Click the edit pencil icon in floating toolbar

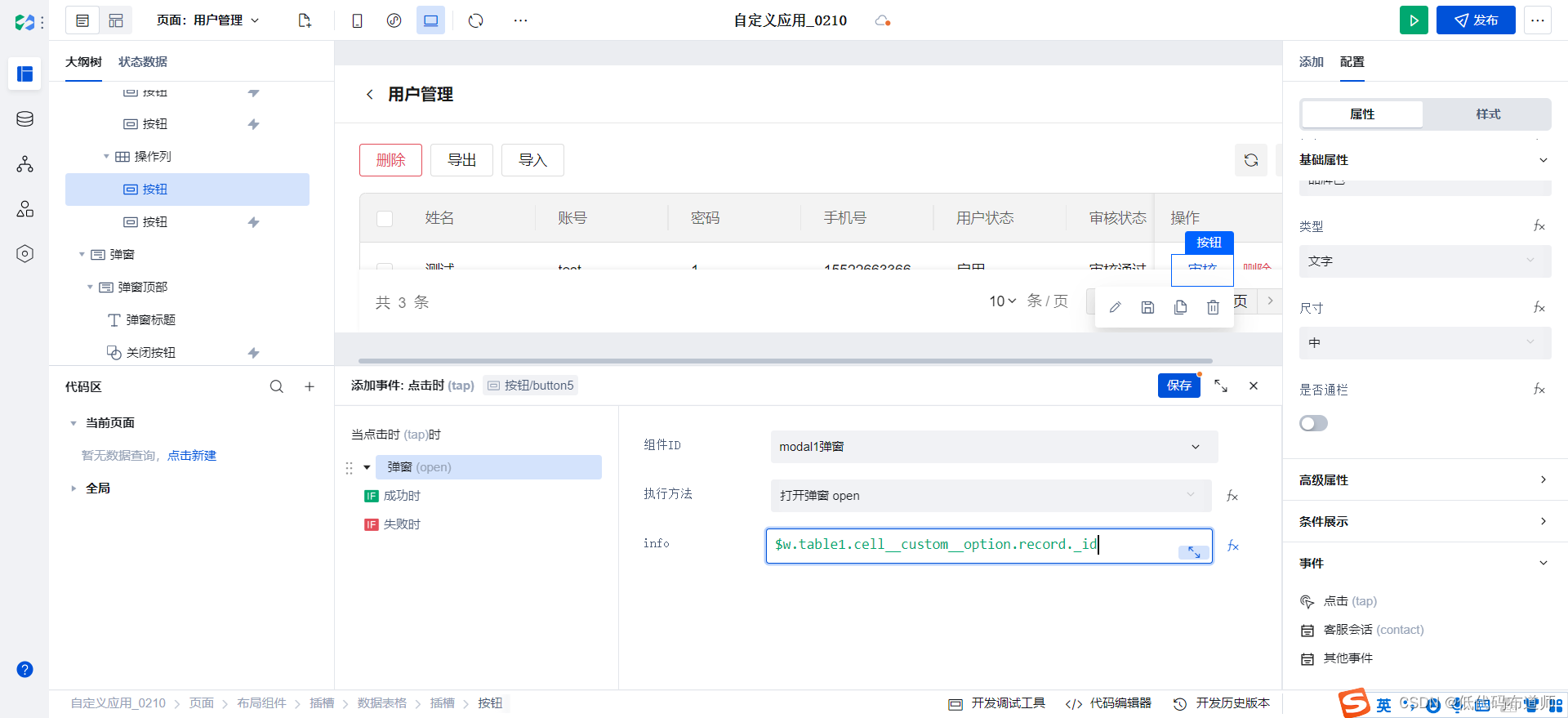(x=1115, y=307)
